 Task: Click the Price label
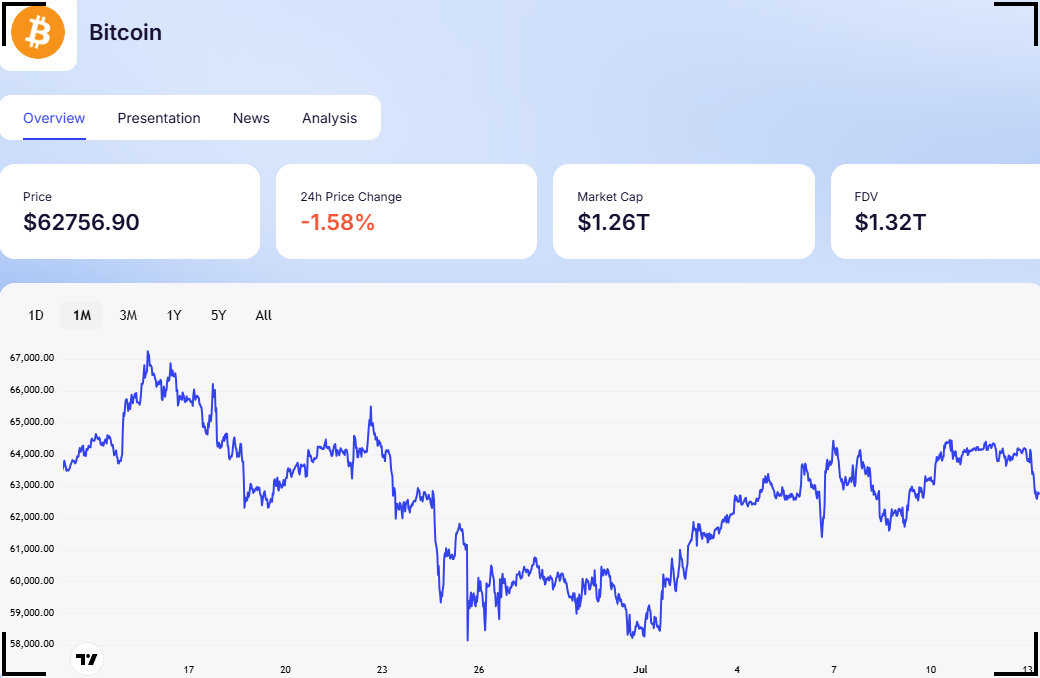pyautogui.click(x=37, y=197)
